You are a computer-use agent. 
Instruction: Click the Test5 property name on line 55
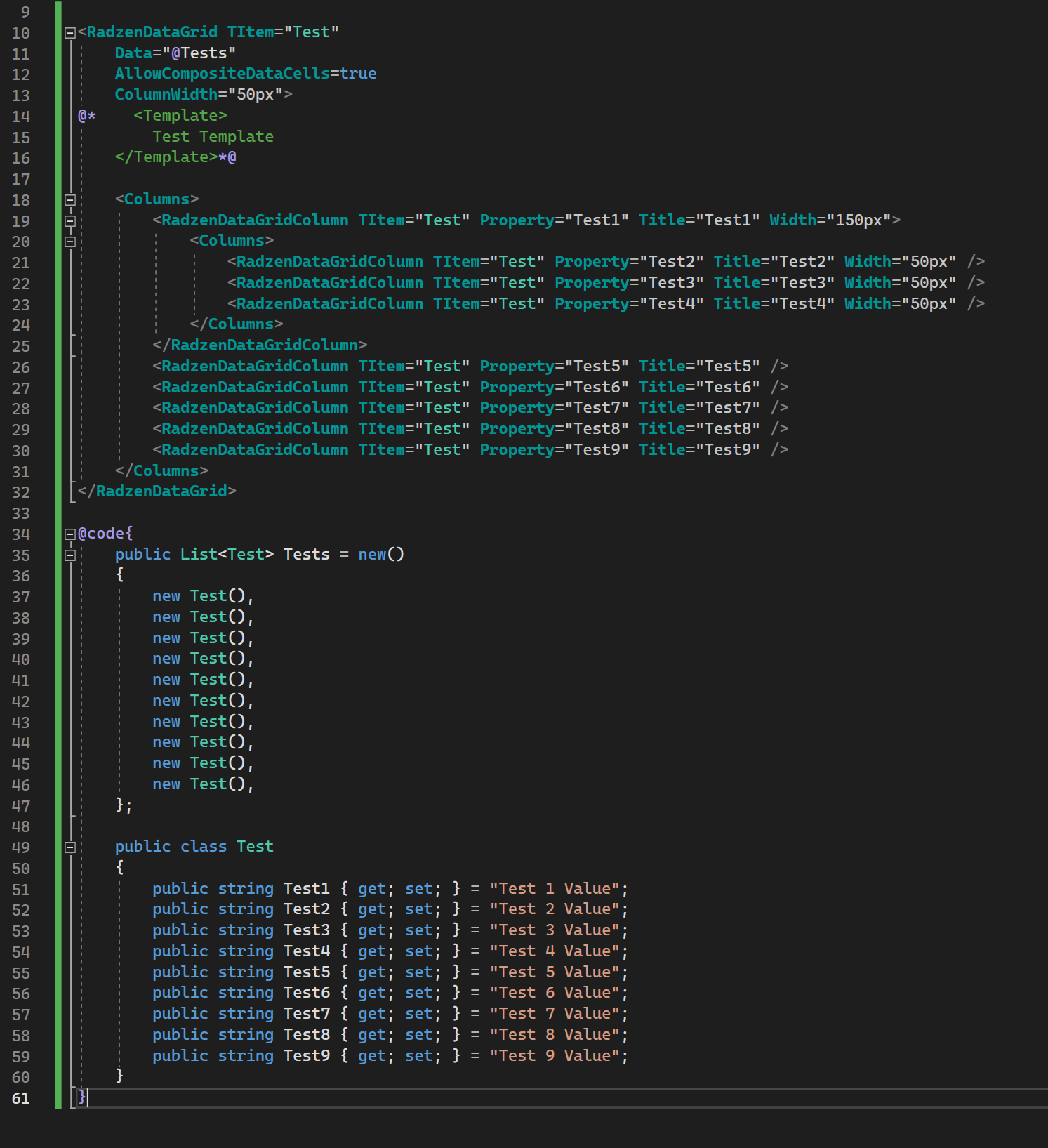pos(307,972)
